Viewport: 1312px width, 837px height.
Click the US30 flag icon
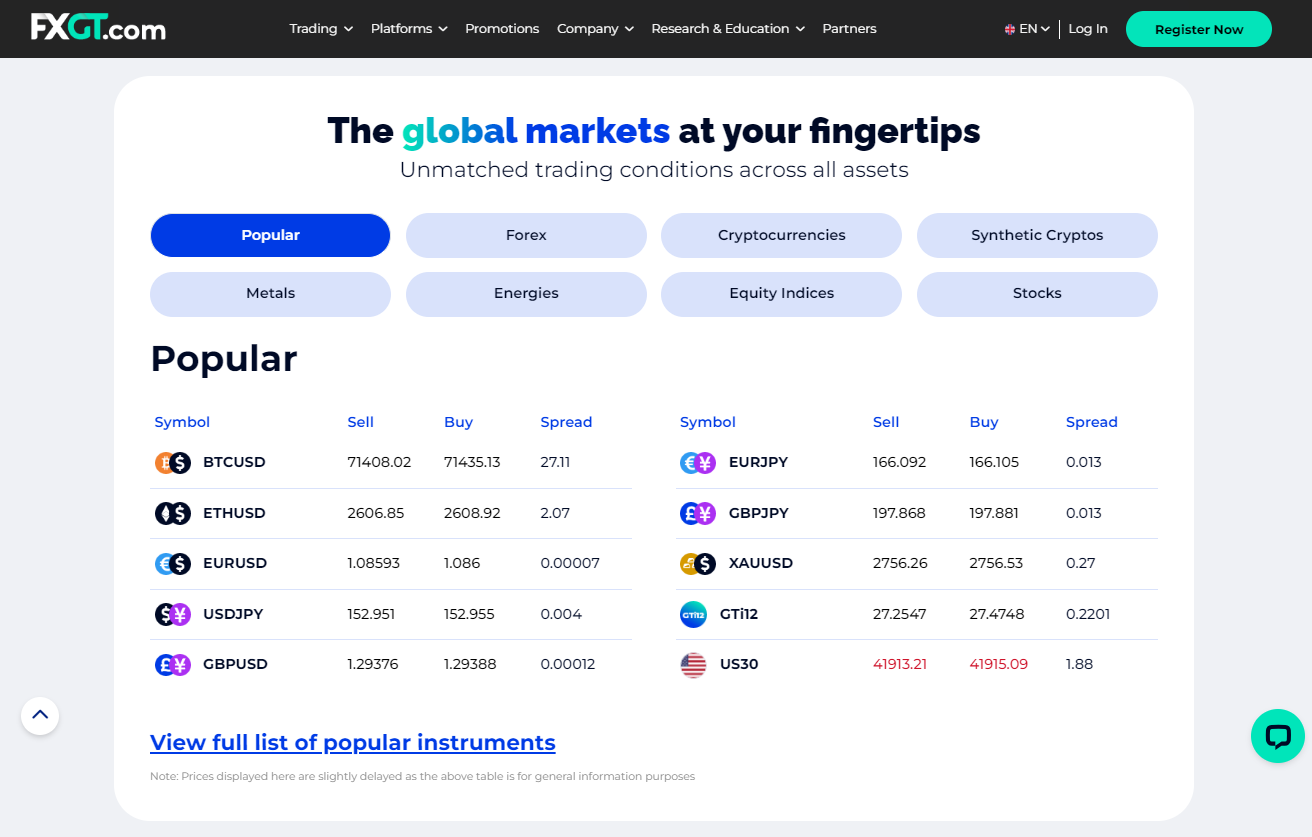tap(693, 664)
